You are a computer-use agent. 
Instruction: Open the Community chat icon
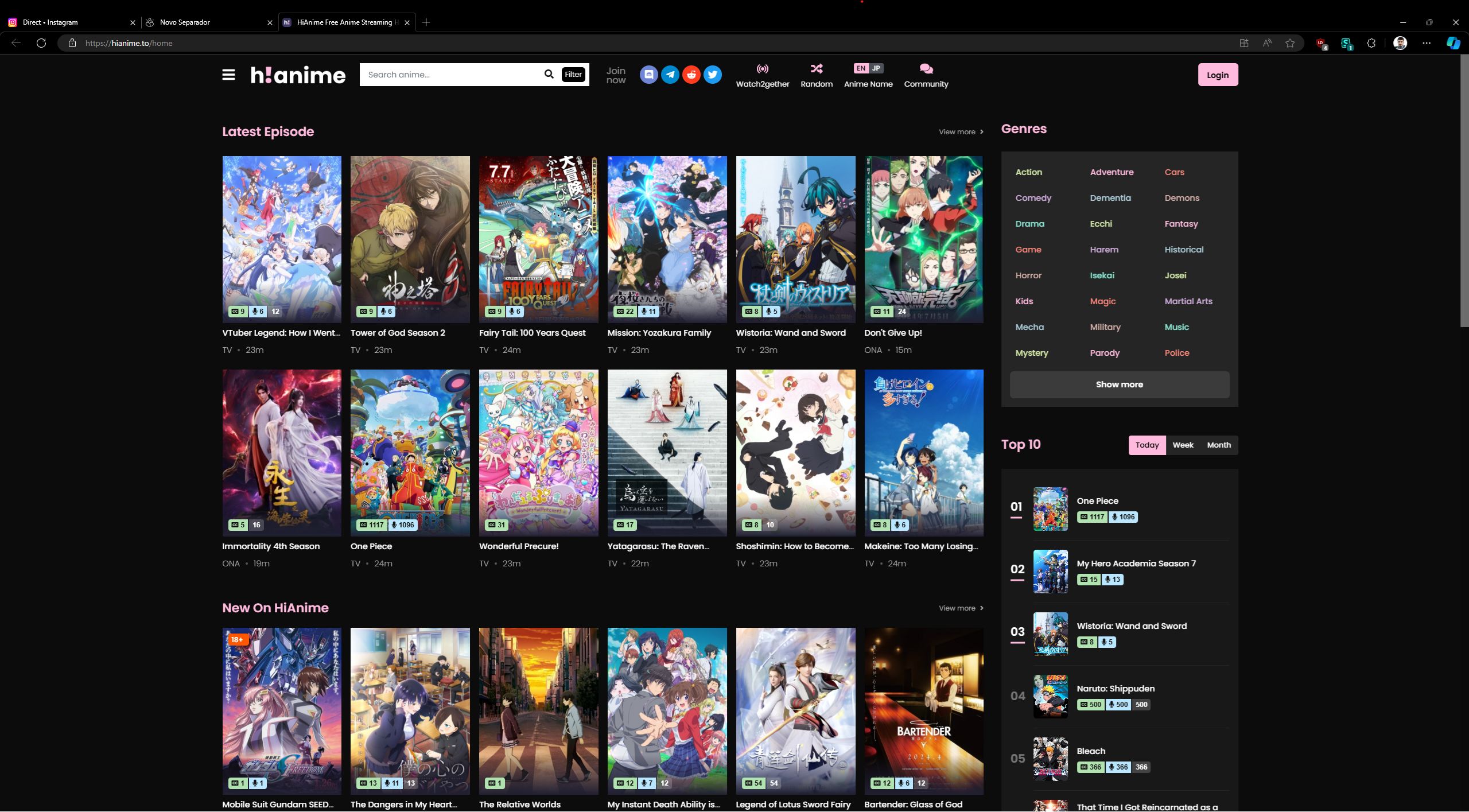pos(926,69)
